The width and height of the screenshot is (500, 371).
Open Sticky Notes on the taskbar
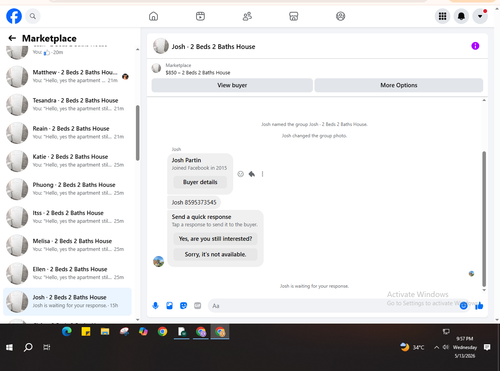86,331
